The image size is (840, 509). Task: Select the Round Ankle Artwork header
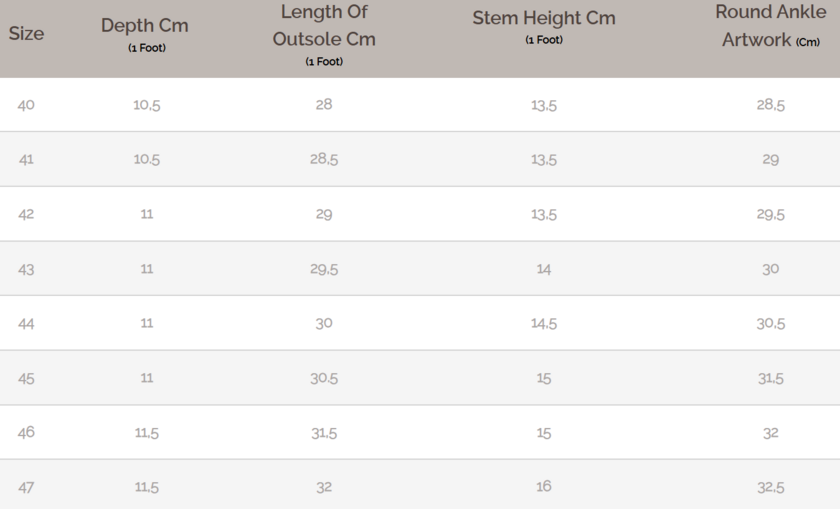770,27
